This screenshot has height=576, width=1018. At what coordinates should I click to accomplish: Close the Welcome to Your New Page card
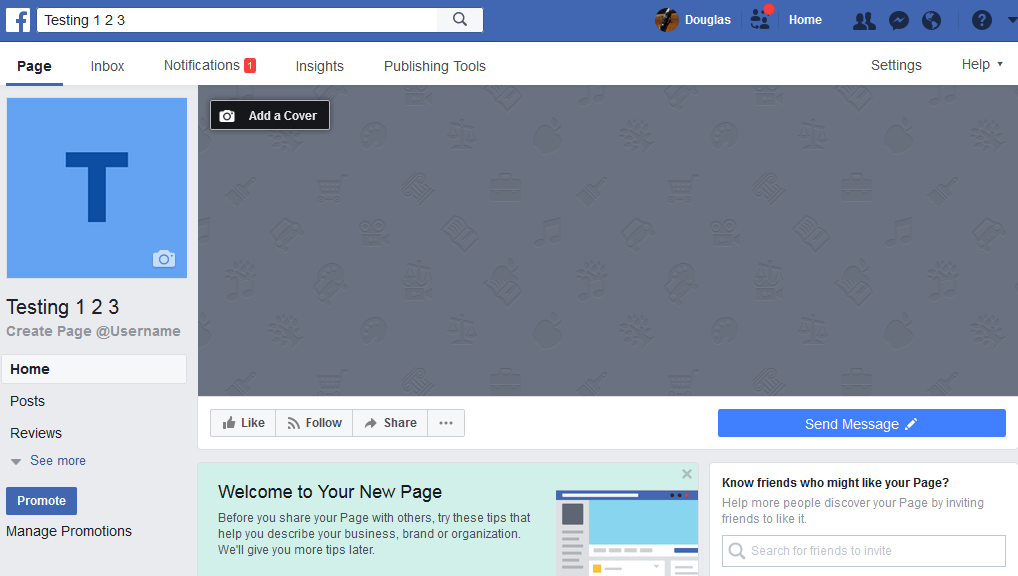click(x=687, y=474)
